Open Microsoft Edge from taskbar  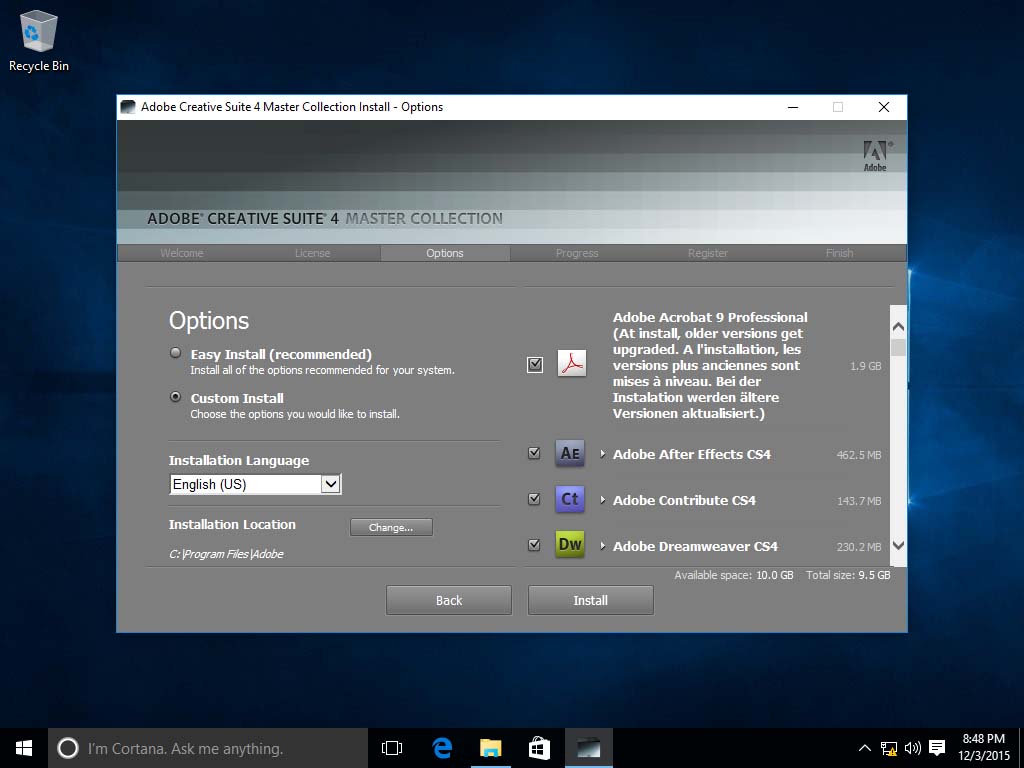point(442,748)
